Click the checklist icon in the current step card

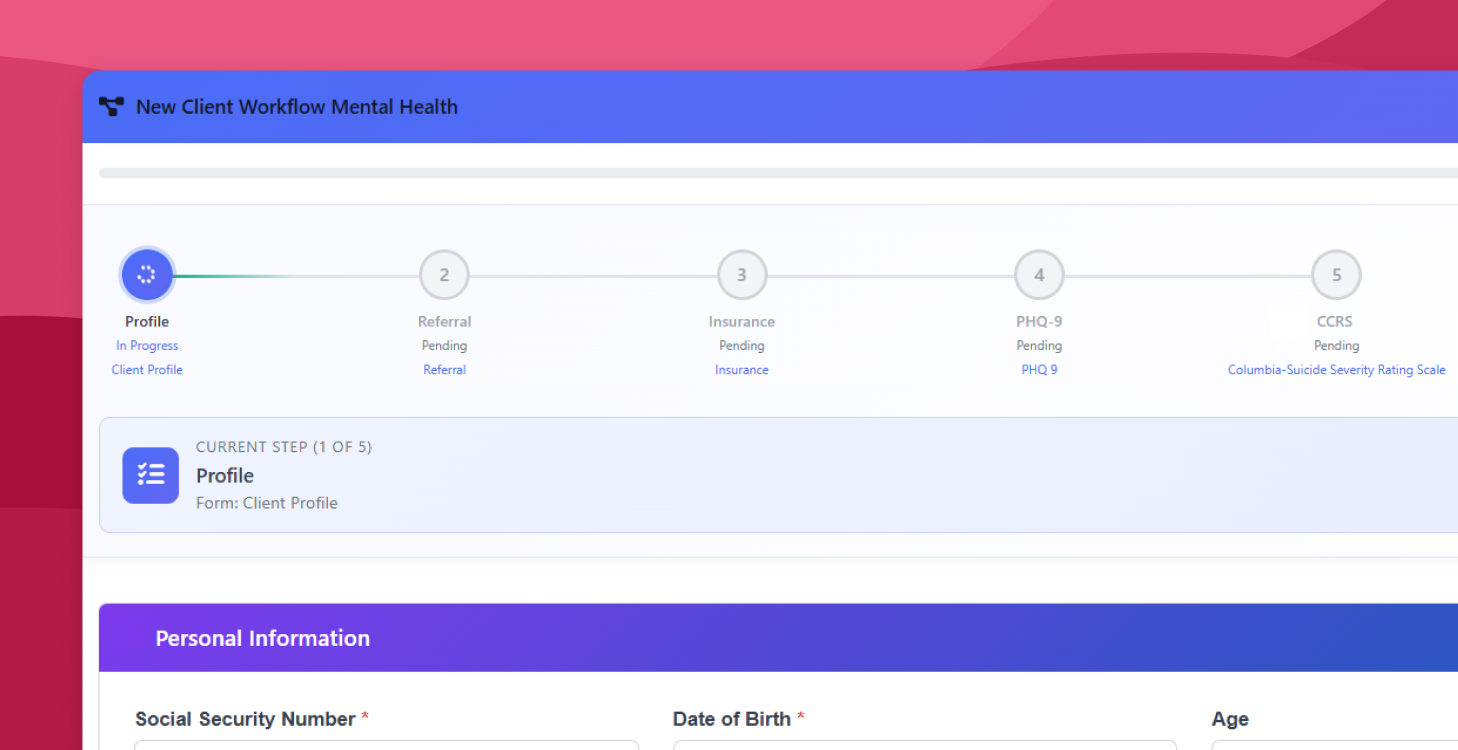[150, 475]
